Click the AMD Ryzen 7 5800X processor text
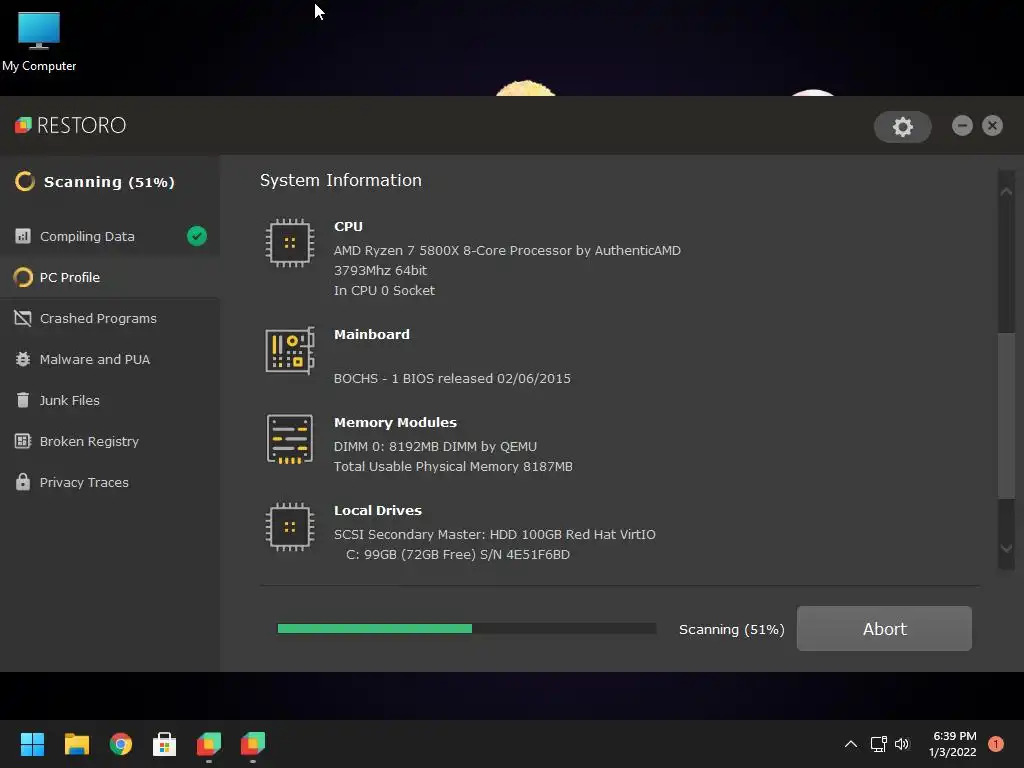The height and width of the screenshot is (768, 1024). pyautogui.click(x=507, y=250)
